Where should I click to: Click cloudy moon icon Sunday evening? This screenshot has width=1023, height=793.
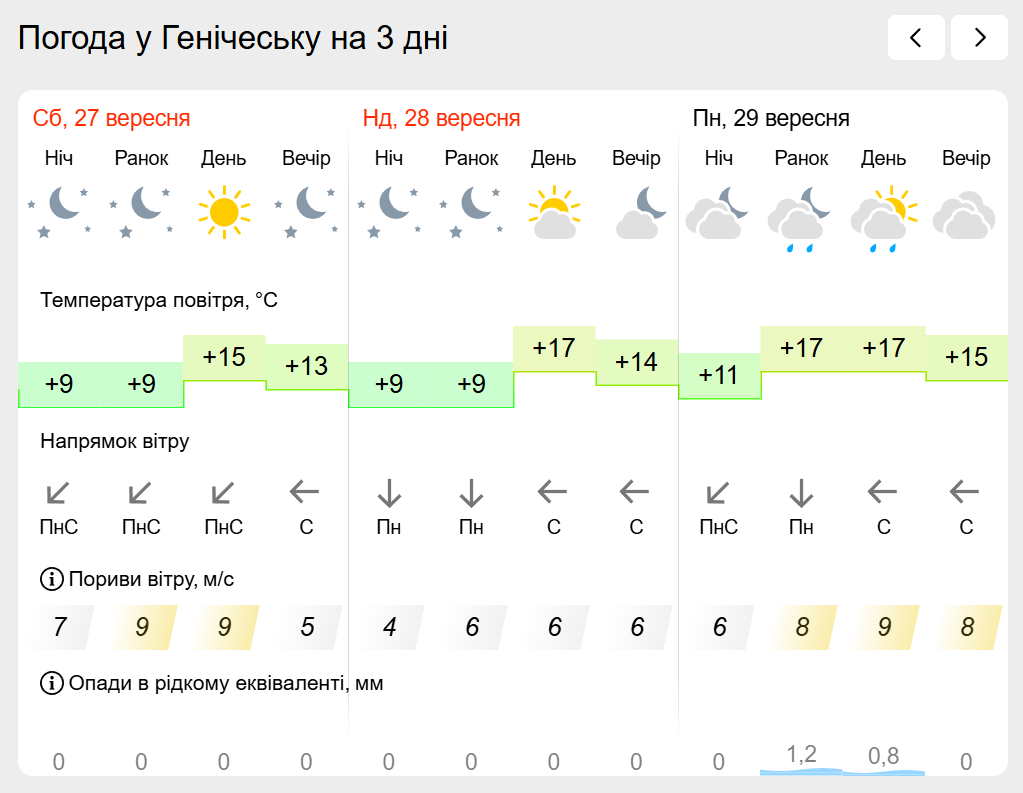pos(641,212)
